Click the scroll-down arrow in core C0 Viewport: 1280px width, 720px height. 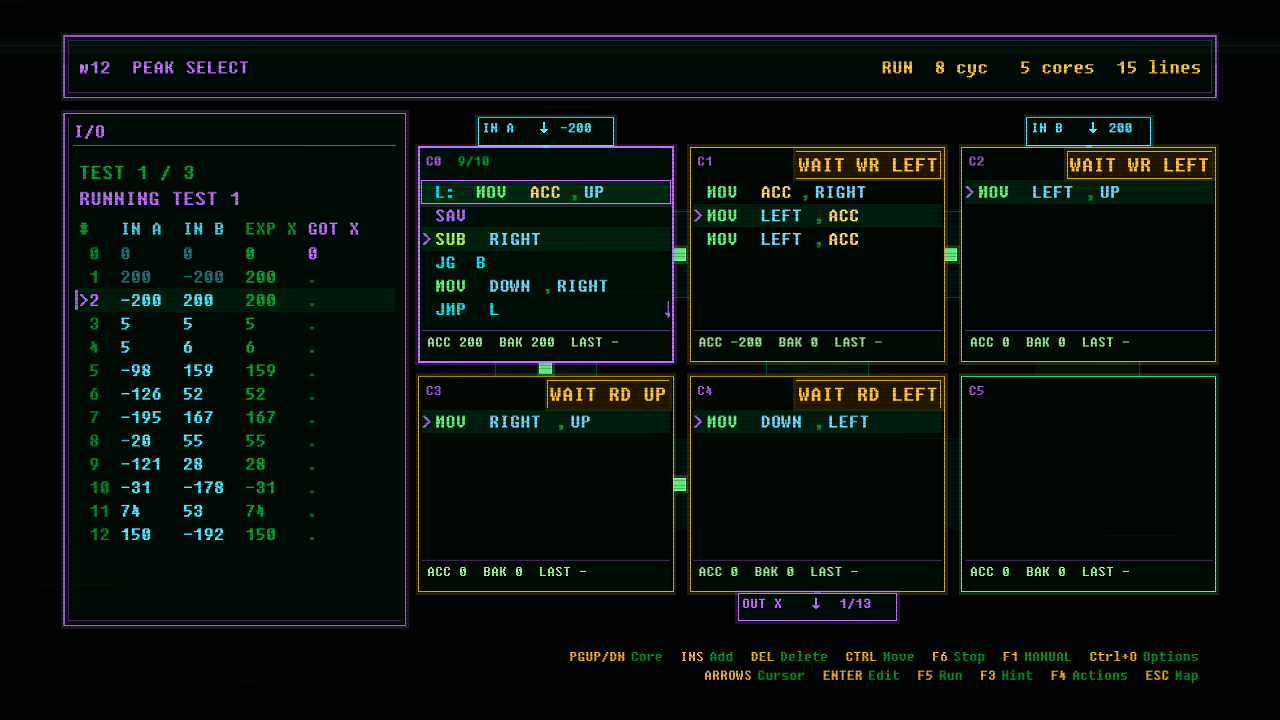tap(667, 311)
